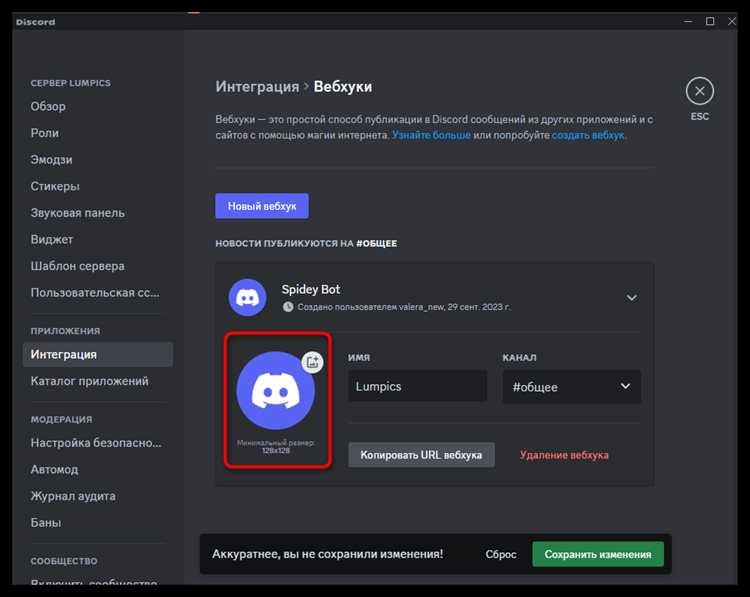Viewport: 750px width, 597px height.
Task: Open Автомод settings section
Action: 54,469
